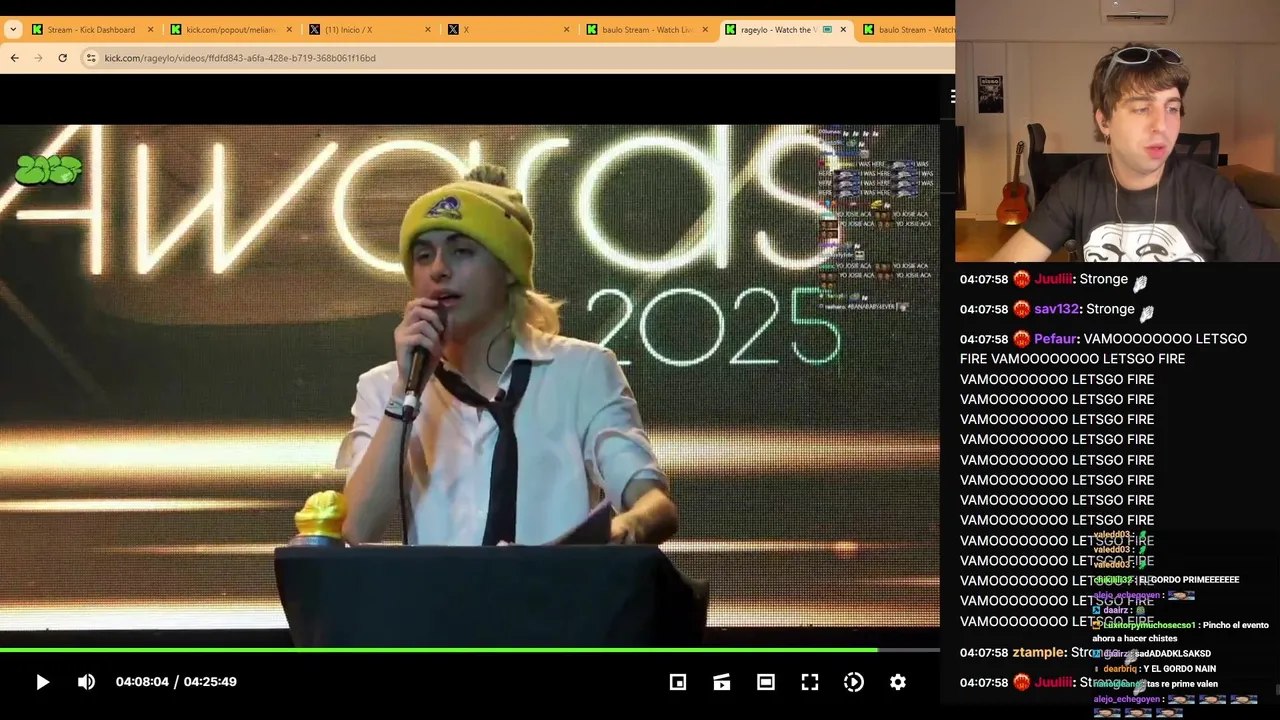1280x720 pixels.
Task: Open picture-in-picture mini player
Action: pos(678,682)
